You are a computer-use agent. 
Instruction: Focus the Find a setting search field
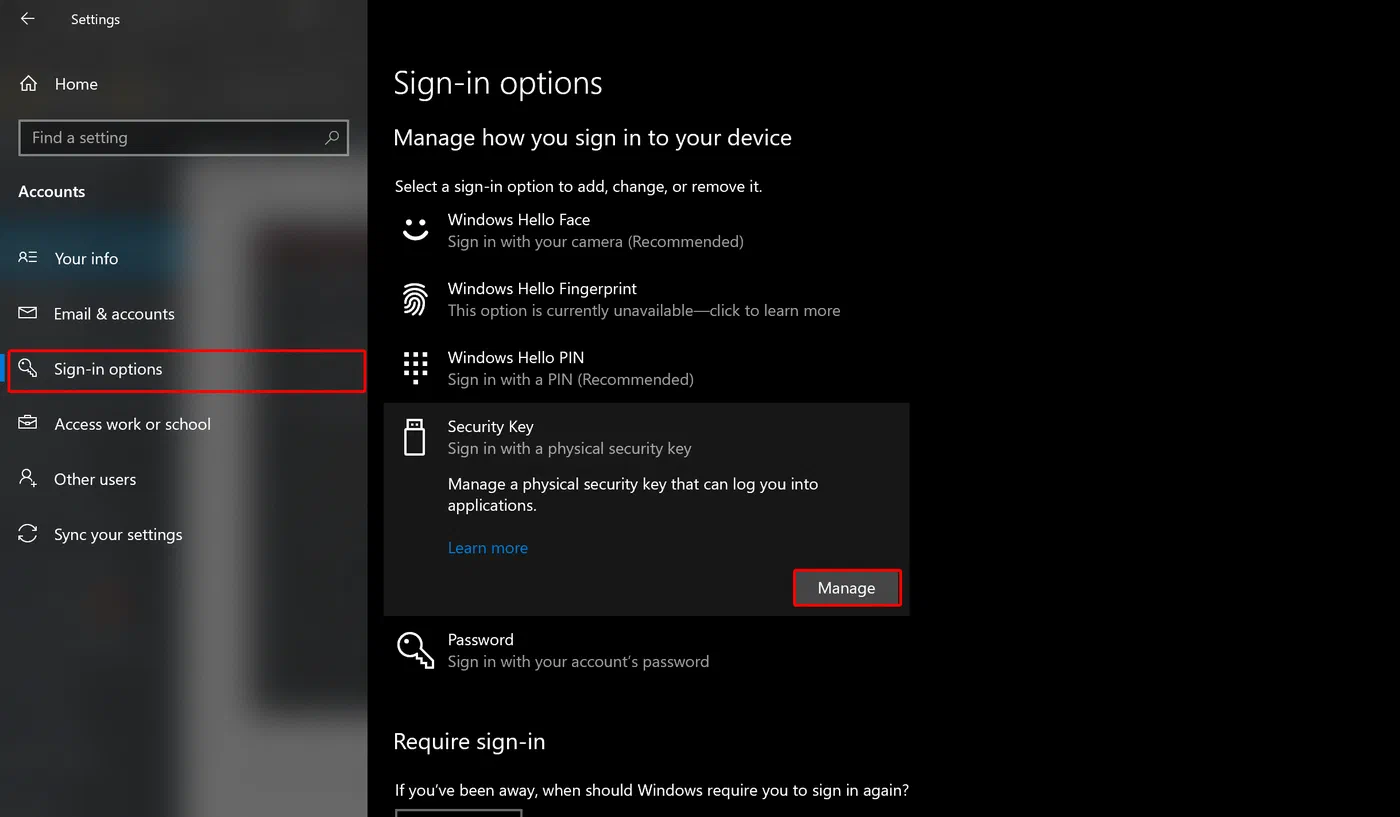coord(183,138)
